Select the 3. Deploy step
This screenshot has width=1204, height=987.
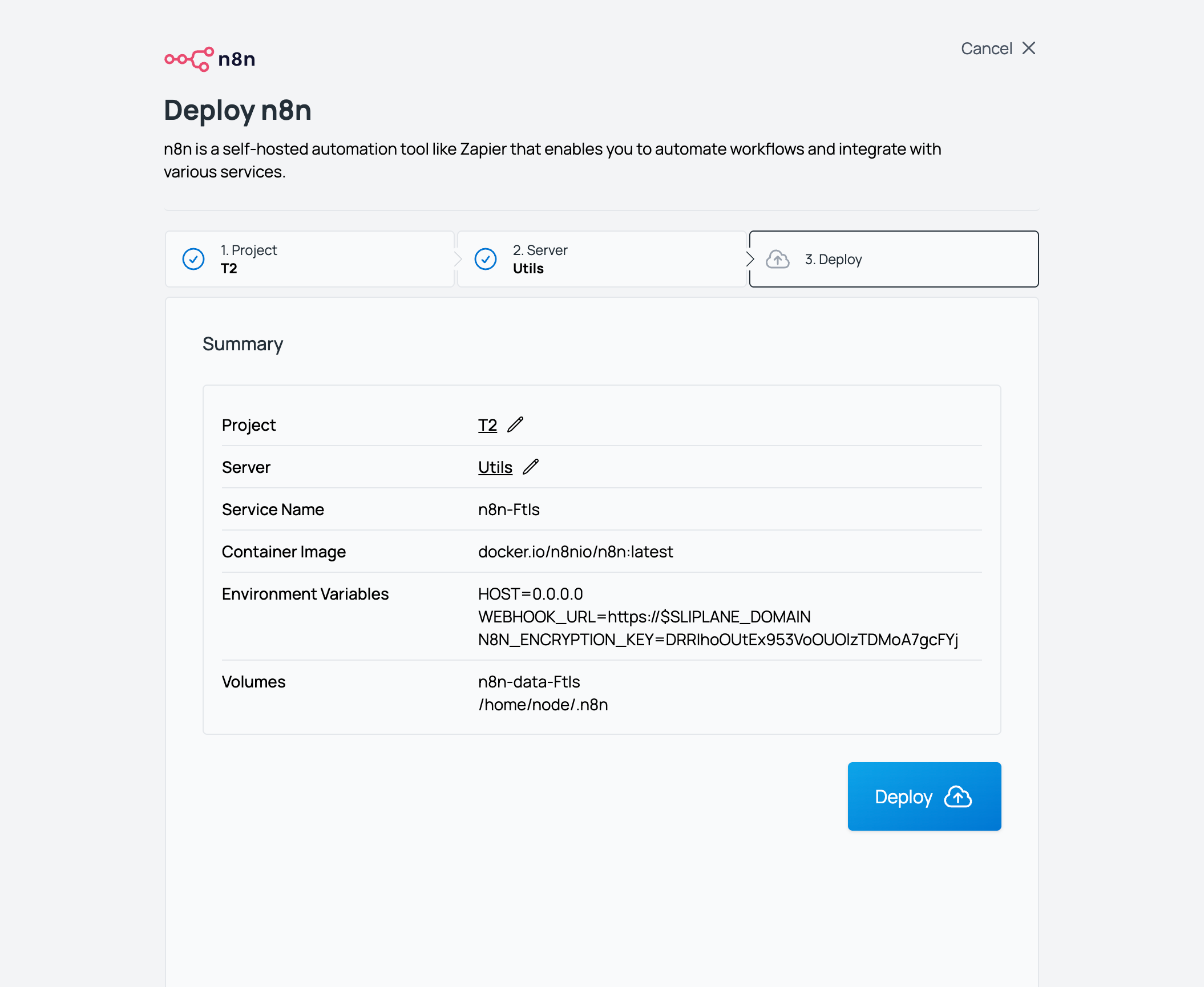pyautogui.click(x=894, y=259)
